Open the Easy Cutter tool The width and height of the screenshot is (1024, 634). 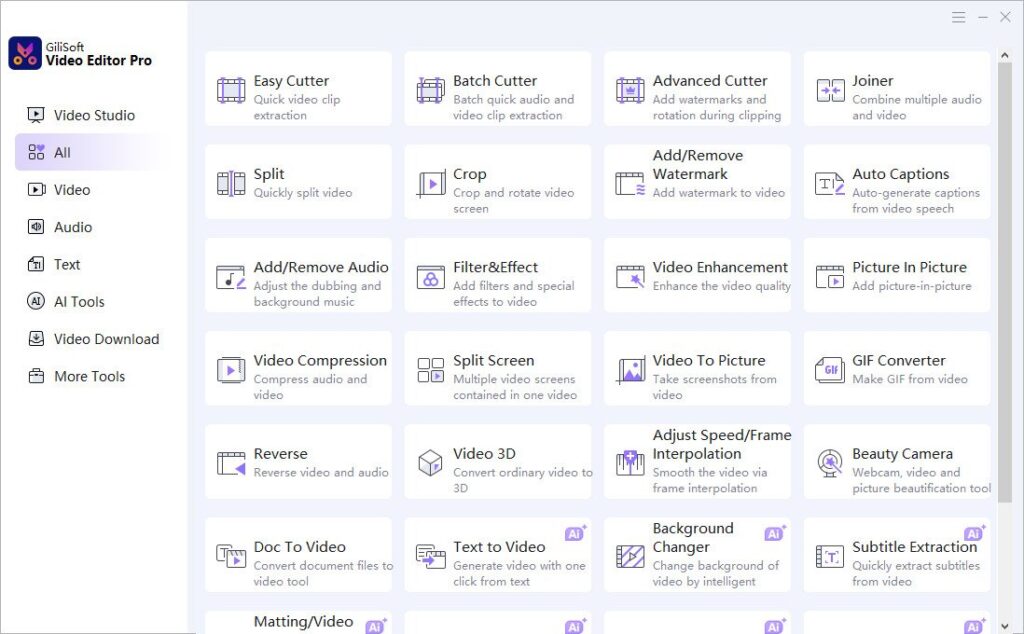click(x=297, y=88)
